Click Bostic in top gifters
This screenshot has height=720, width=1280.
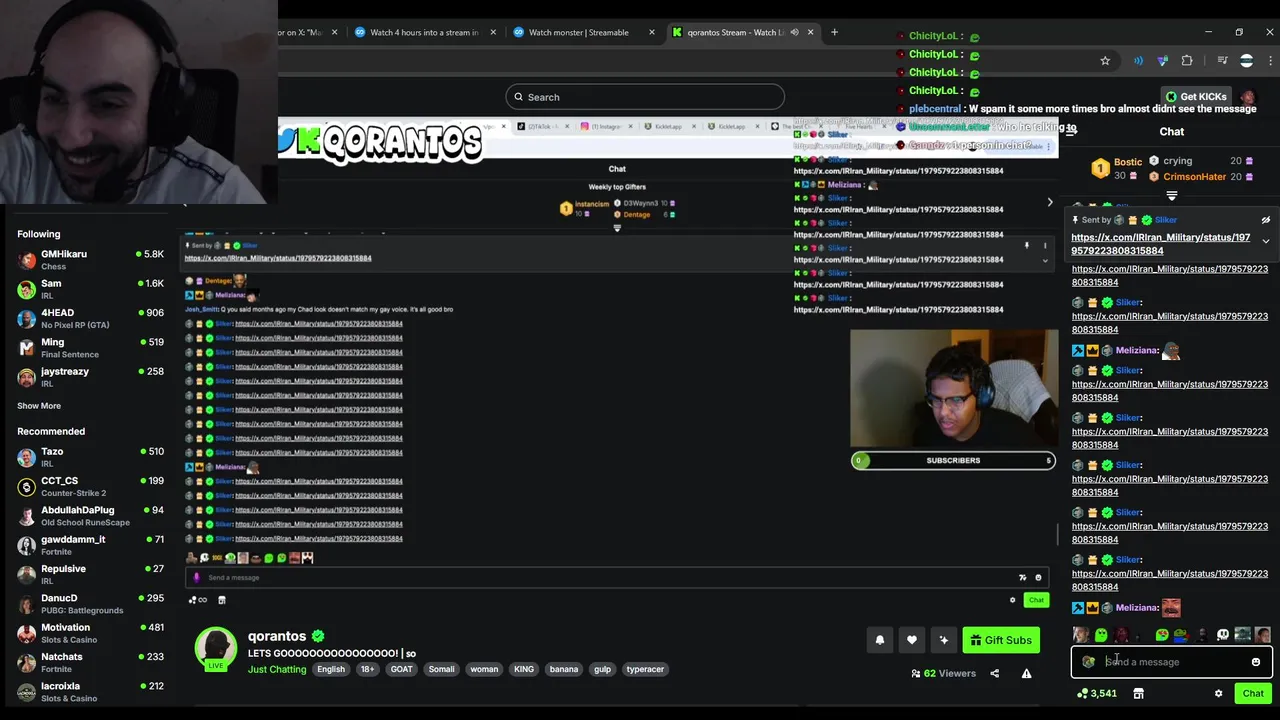click(x=1128, y=162)
